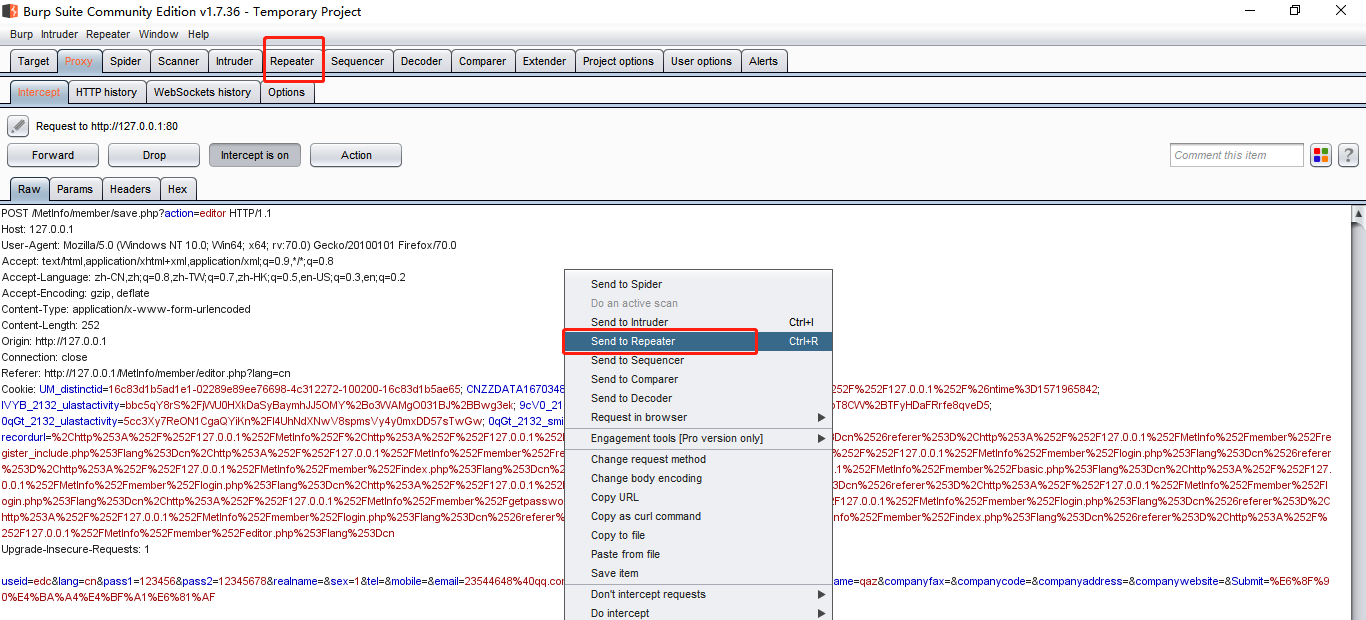The image size is (1366, 620).
Task: Choose Change body encoding
Action: (x=698, y=478)
